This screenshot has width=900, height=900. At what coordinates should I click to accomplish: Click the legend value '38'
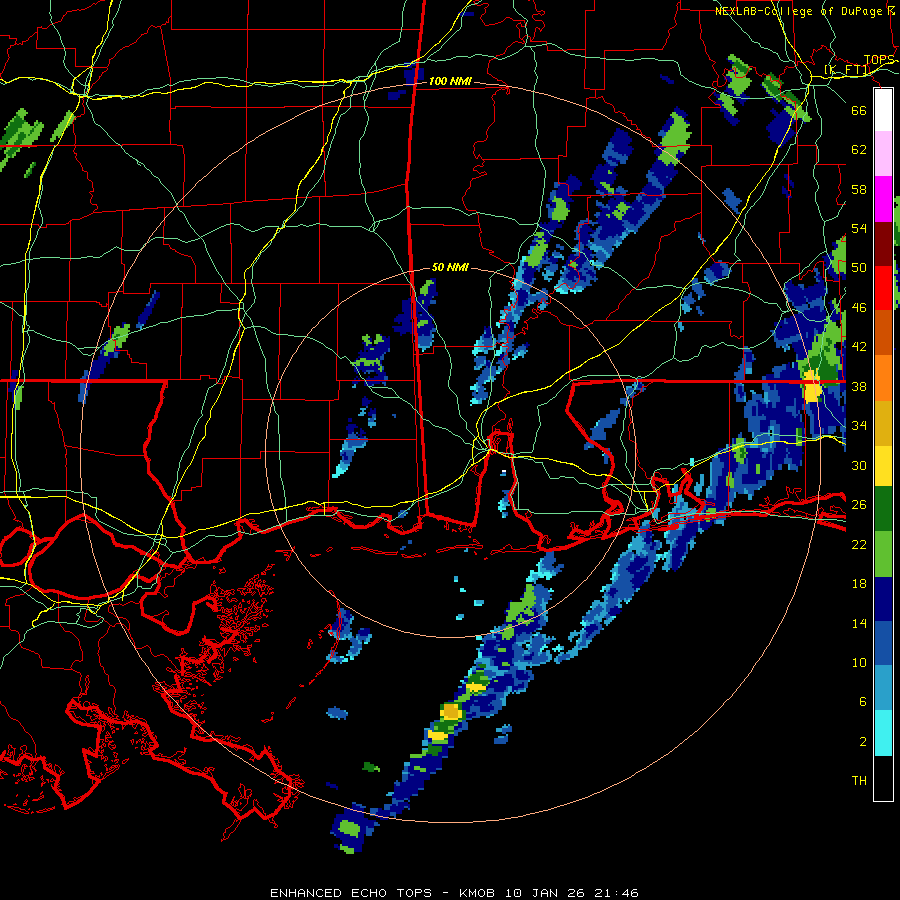[x=859, y=387]
